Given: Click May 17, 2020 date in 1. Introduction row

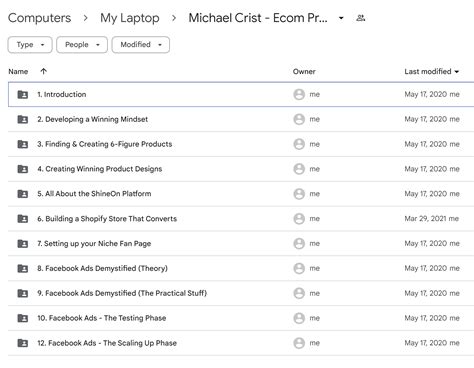Looking at the screenshot, I should (x=426, y=94).
